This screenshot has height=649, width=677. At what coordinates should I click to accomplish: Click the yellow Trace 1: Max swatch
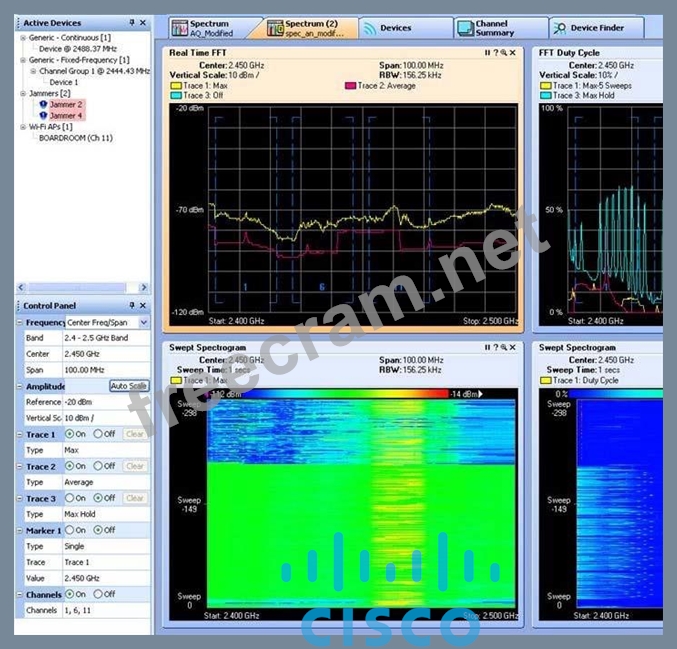click(174, 86)
